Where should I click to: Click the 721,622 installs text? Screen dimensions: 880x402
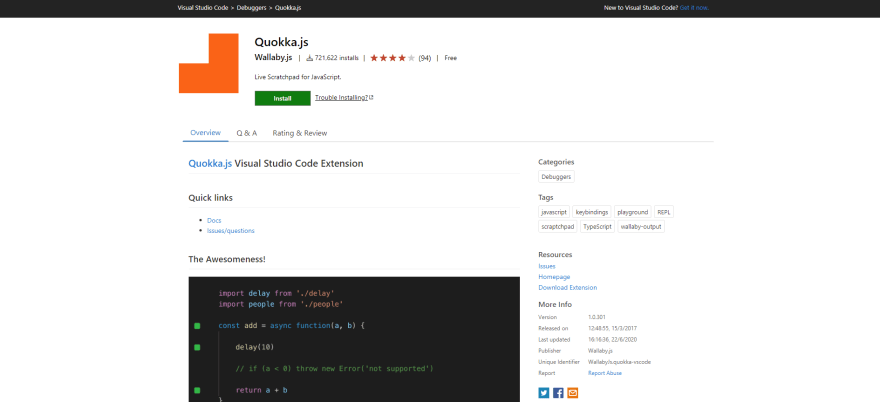(337, 58)
